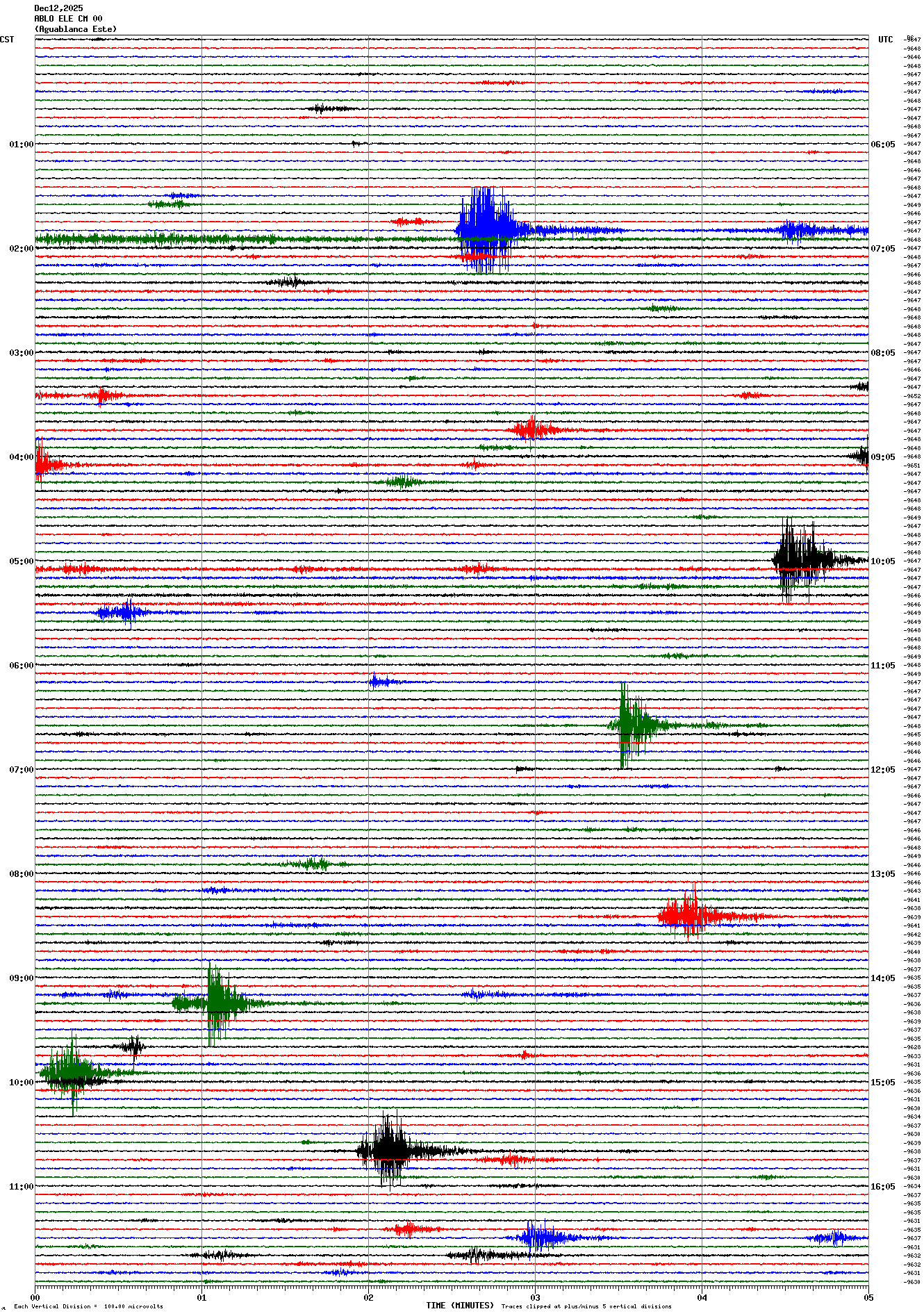Click the ABLO ELE CM 00 station label
This screenshot has height=1316, width=924.
point(68,19)
